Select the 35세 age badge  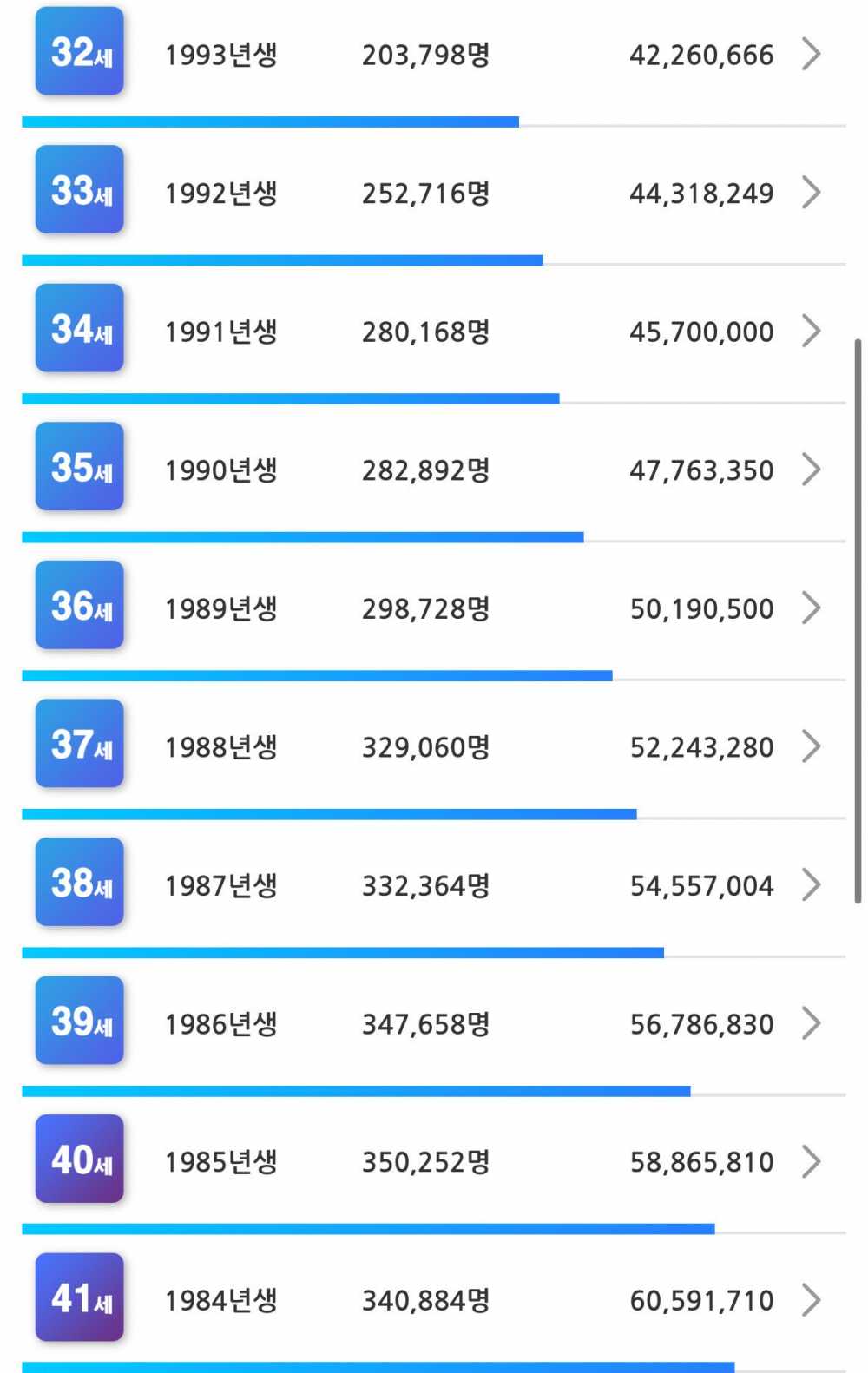coord(79,467)
